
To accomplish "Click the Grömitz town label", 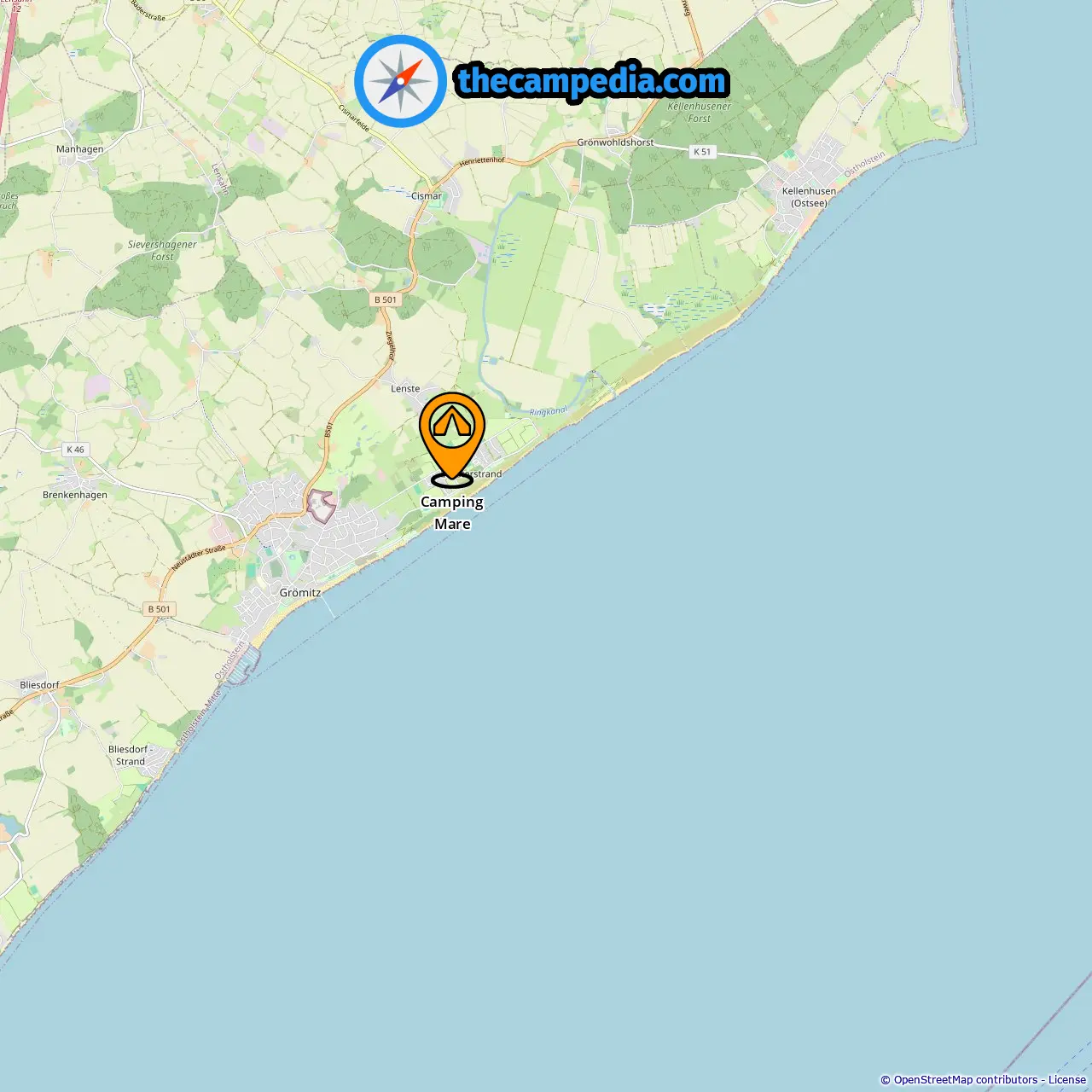I will click(x=300, y=593).
